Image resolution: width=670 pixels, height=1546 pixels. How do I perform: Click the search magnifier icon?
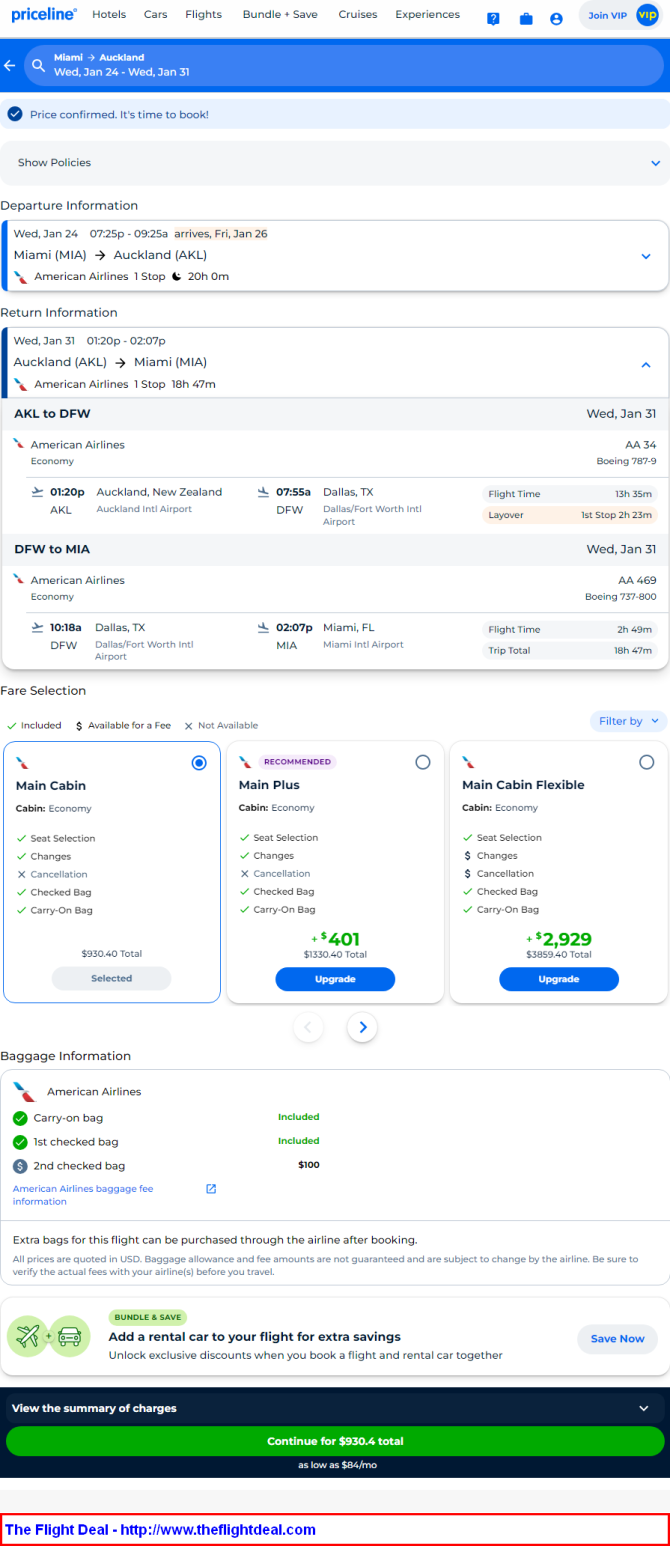pyautogui.click(x=39, y=65)
